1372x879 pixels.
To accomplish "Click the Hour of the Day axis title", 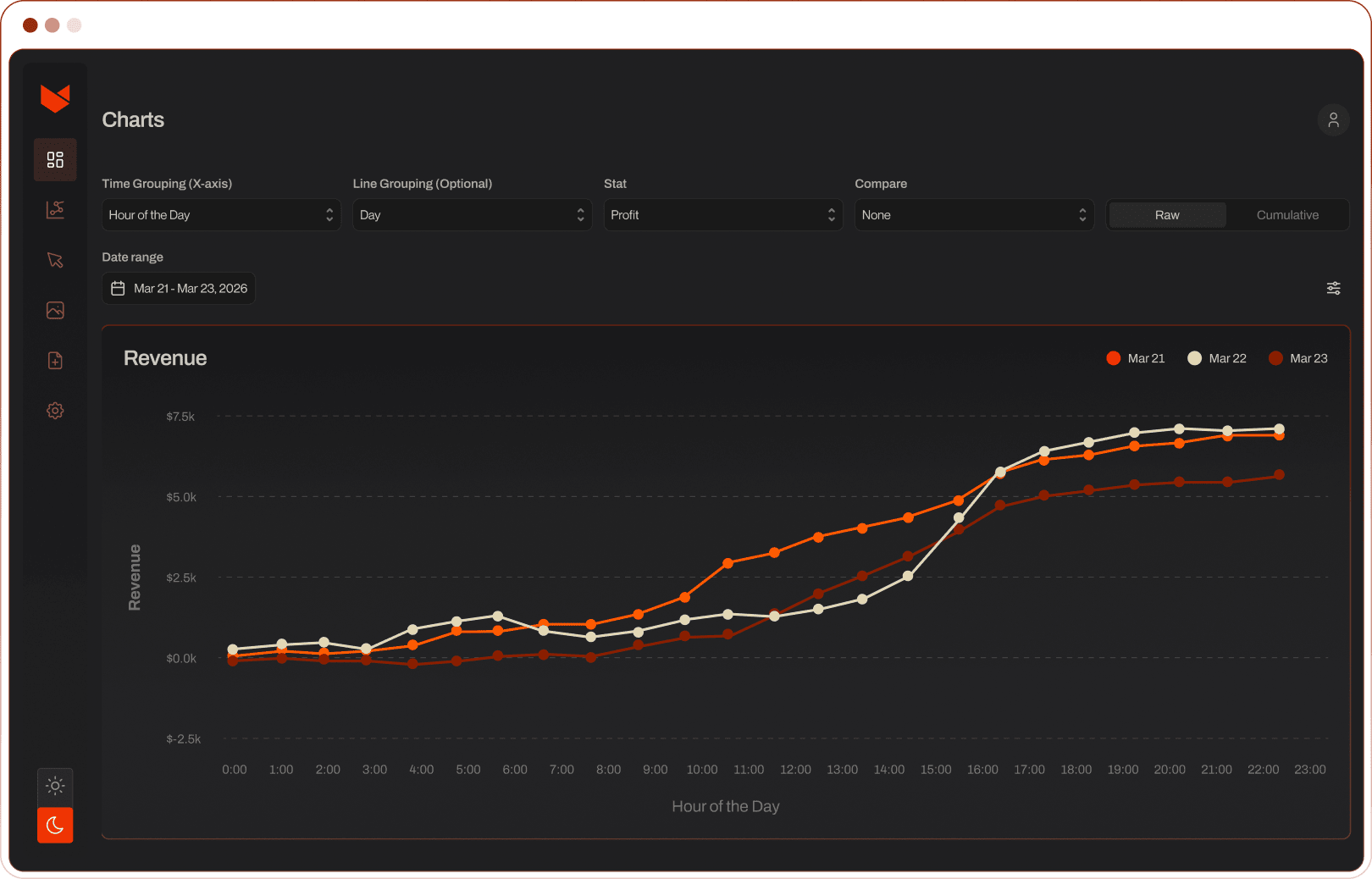I will coord(726,806).
